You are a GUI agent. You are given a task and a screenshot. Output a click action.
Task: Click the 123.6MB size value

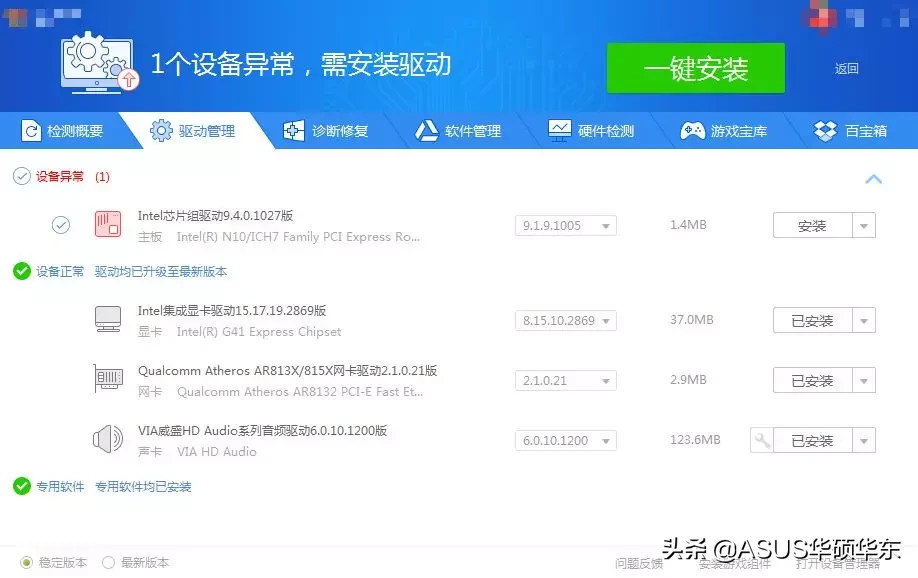point(695,439)
